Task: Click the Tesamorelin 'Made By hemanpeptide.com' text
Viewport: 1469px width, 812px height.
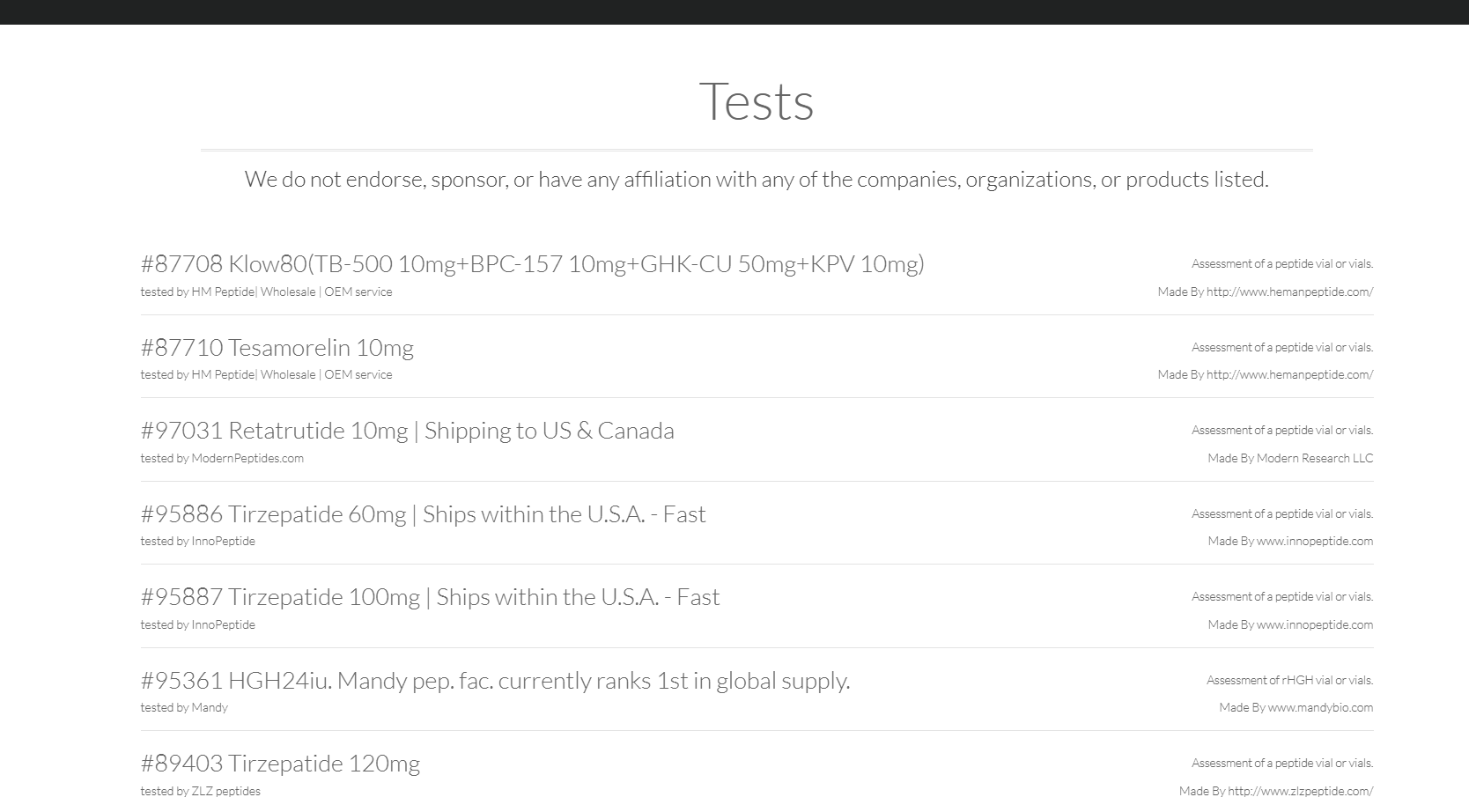Action: 1265,374
